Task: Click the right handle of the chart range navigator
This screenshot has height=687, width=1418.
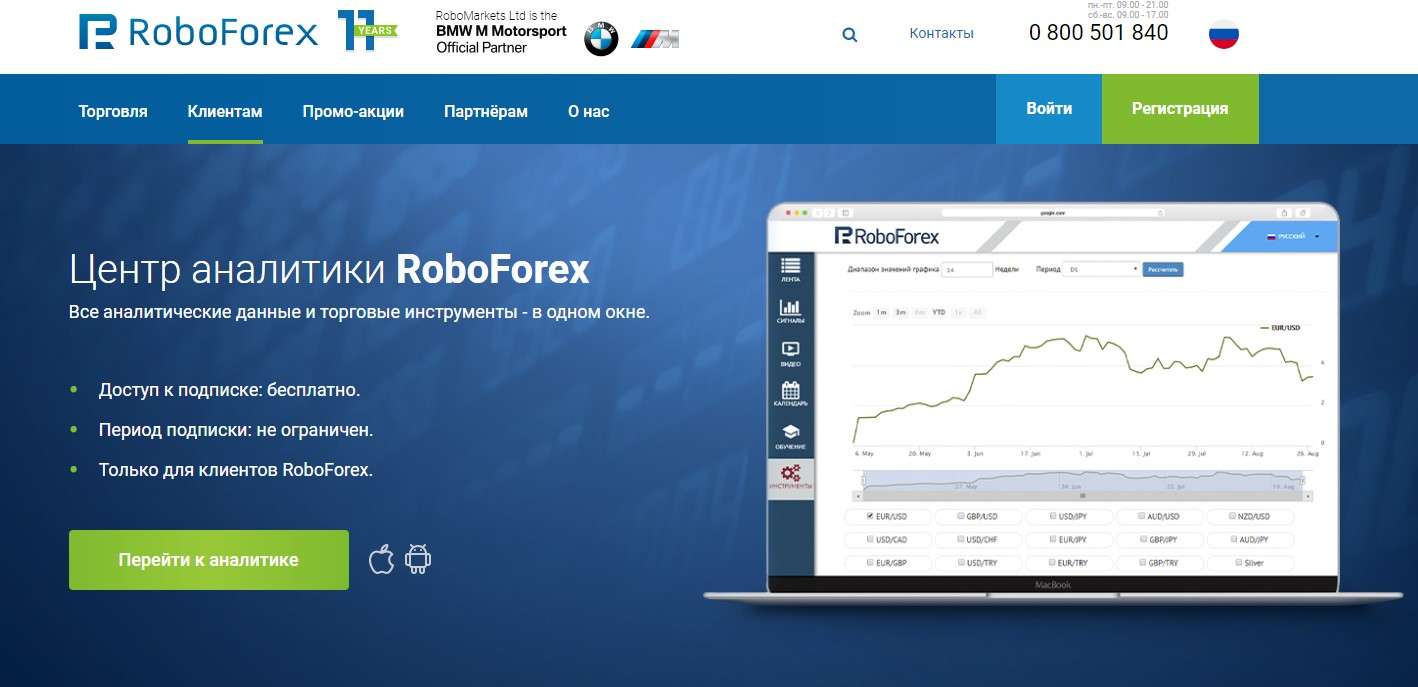Action: click(x=1302, y=480)
